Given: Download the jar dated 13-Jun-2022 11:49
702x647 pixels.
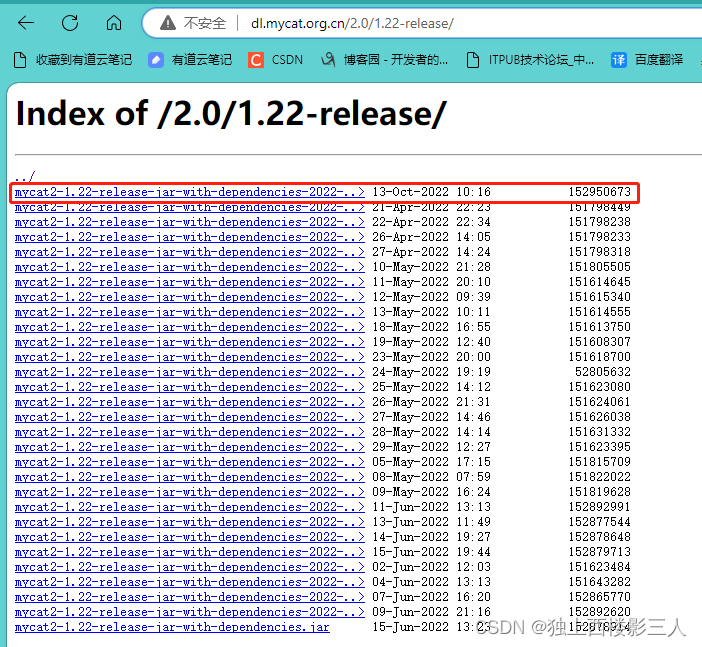Looking at the screenshot, I should click(189, 522).
